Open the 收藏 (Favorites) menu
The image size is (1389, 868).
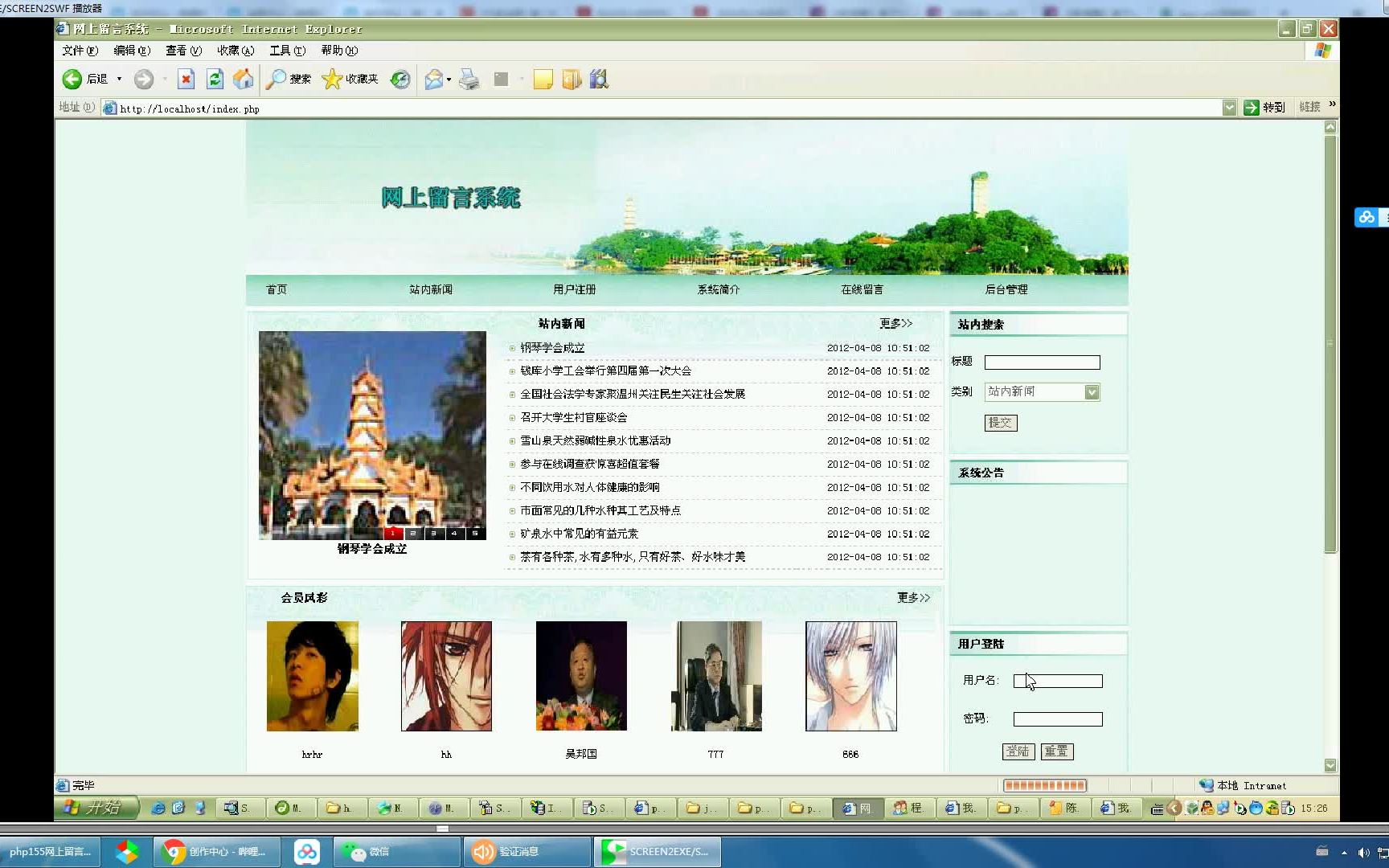point(236,50)
